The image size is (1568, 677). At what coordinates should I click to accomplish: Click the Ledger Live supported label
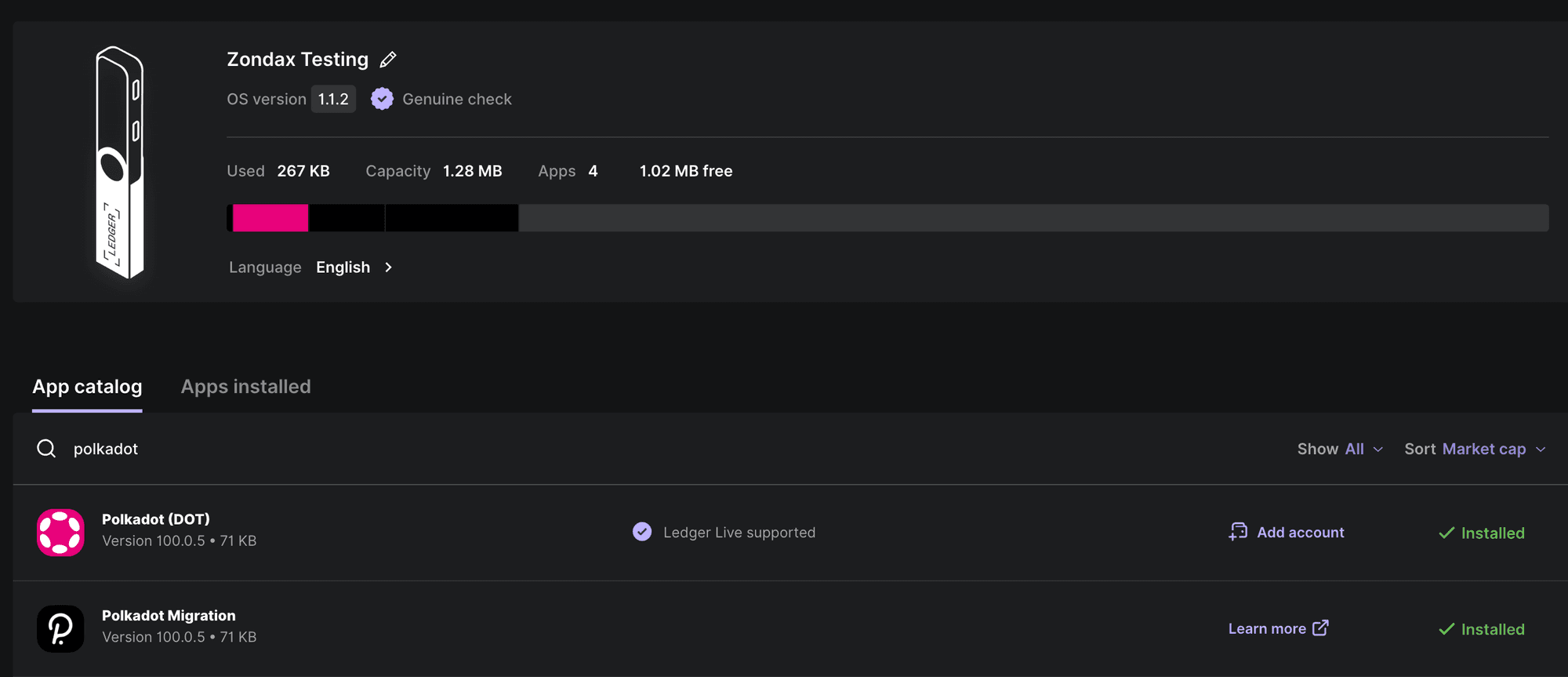point(739,533)
